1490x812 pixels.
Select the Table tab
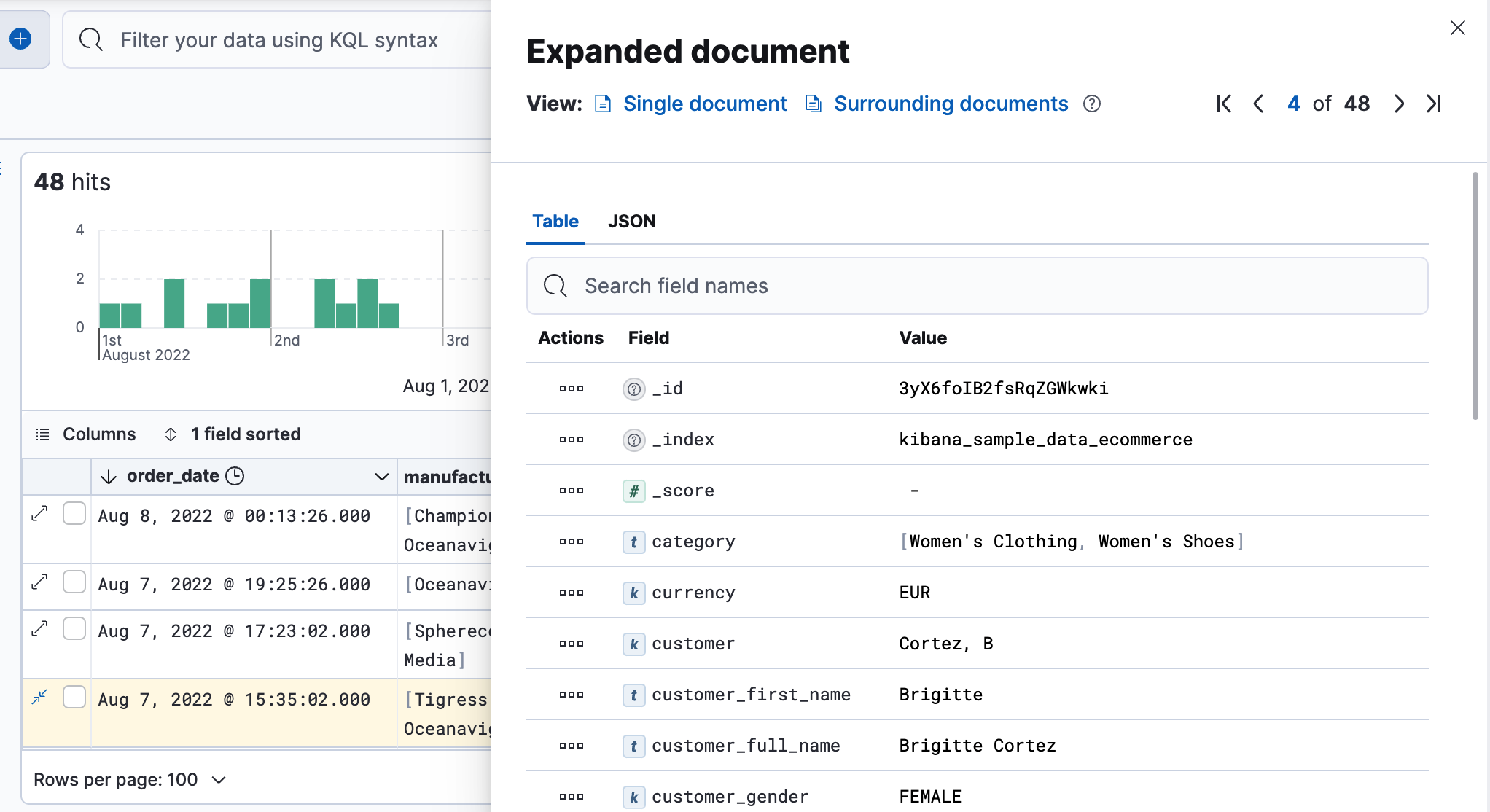coord(555,221)
